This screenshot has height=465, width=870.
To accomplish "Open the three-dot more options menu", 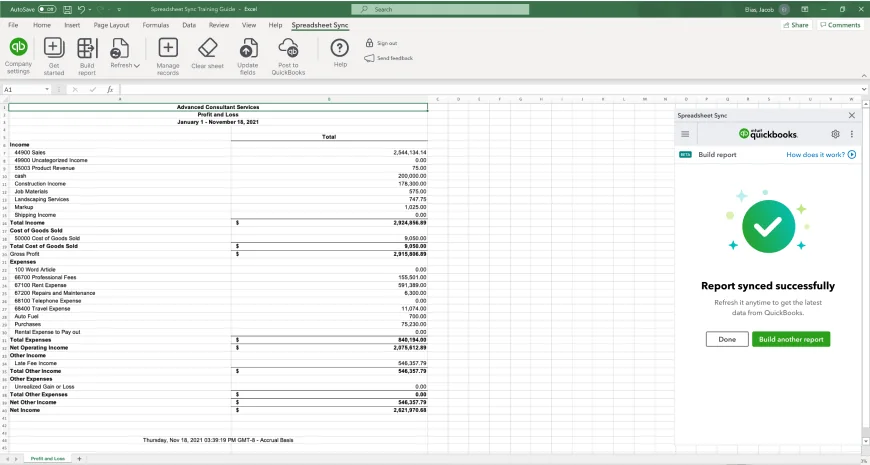I will coord(852,134).
